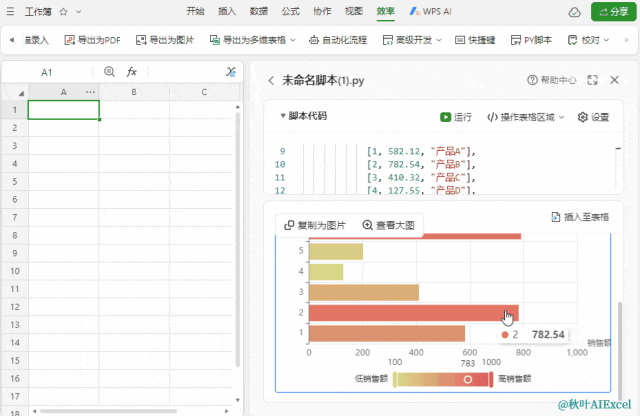640x416 pixels.
Task: Open script 设置 gear settings
Action: [593, 117]
